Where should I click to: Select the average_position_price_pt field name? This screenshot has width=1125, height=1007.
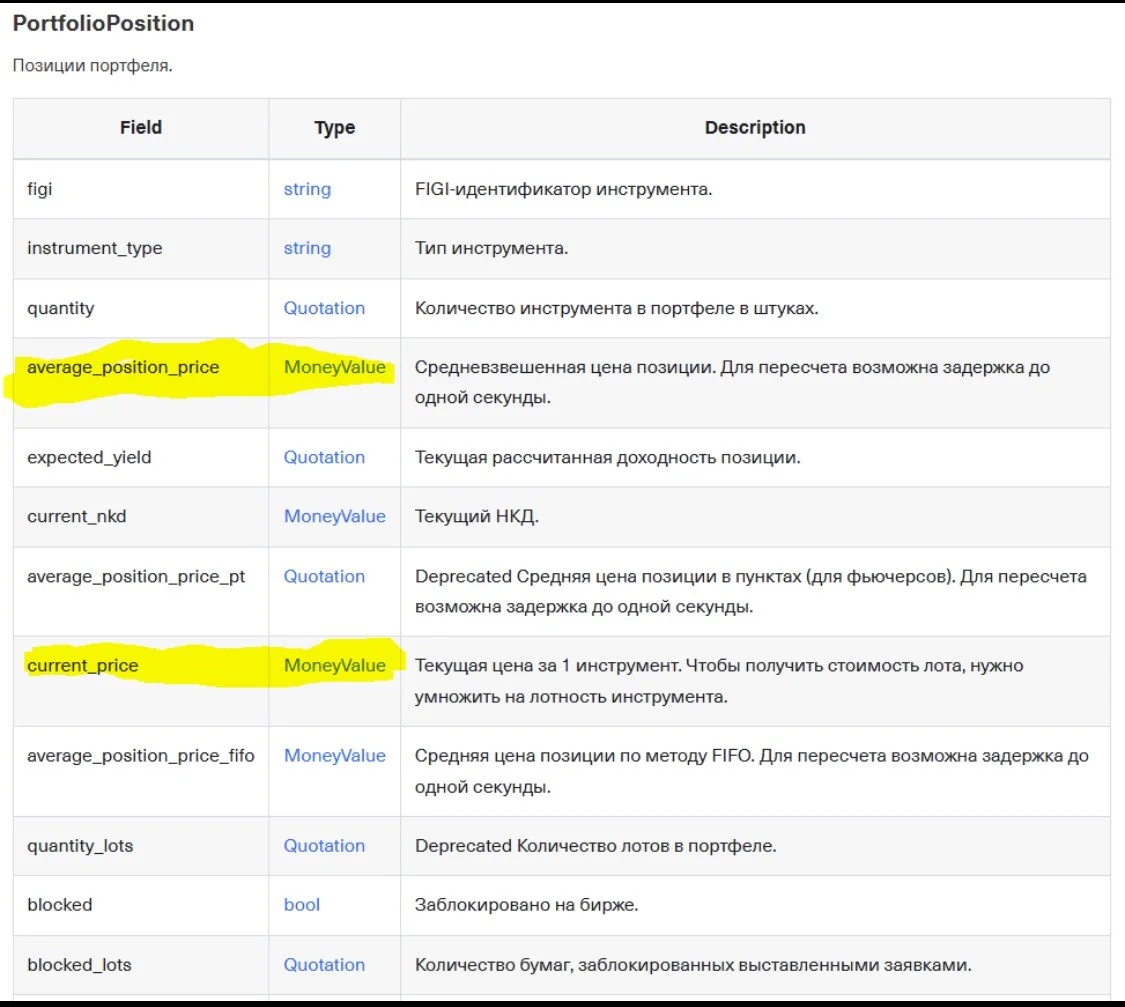pyautogui.click(x=136, y=577)
